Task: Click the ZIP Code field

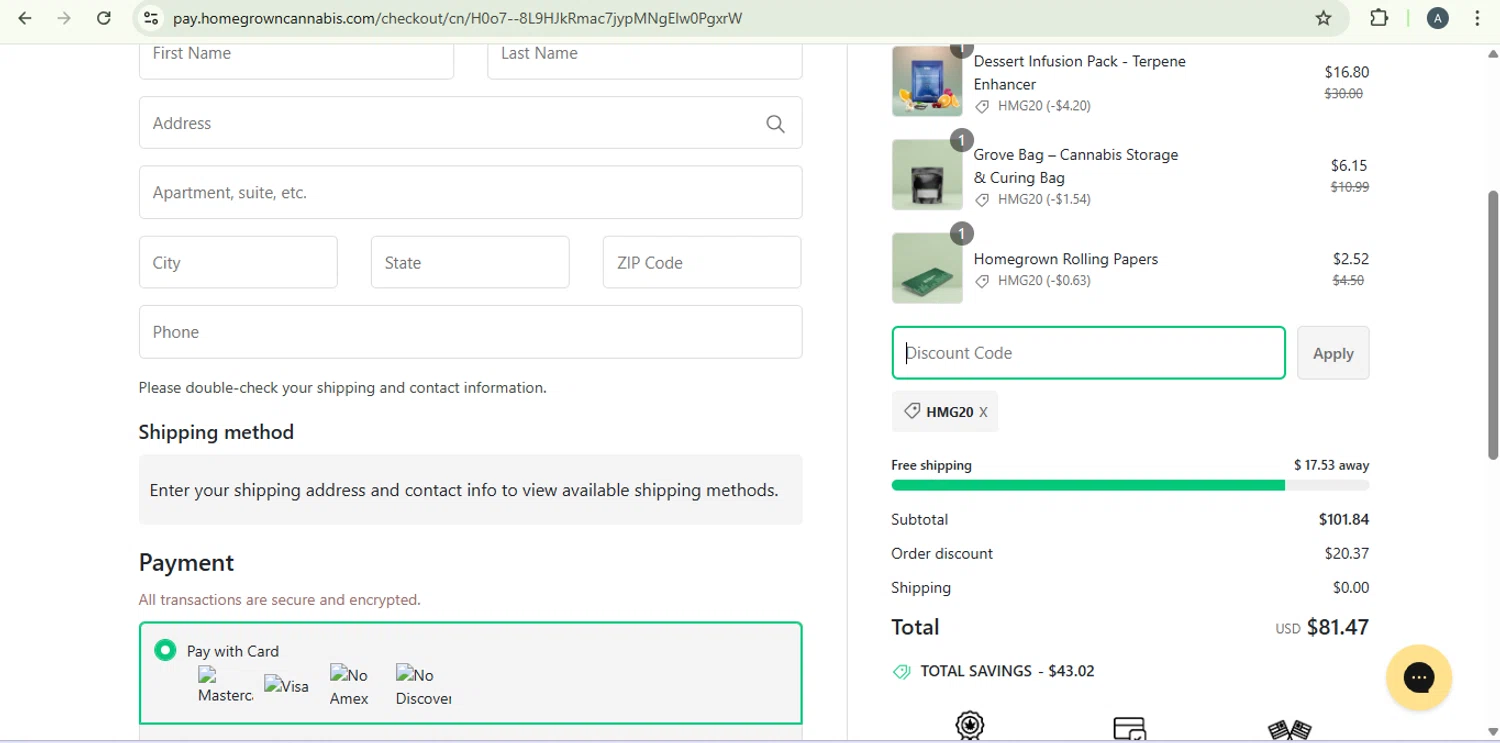Action: [x=702, y=262]
